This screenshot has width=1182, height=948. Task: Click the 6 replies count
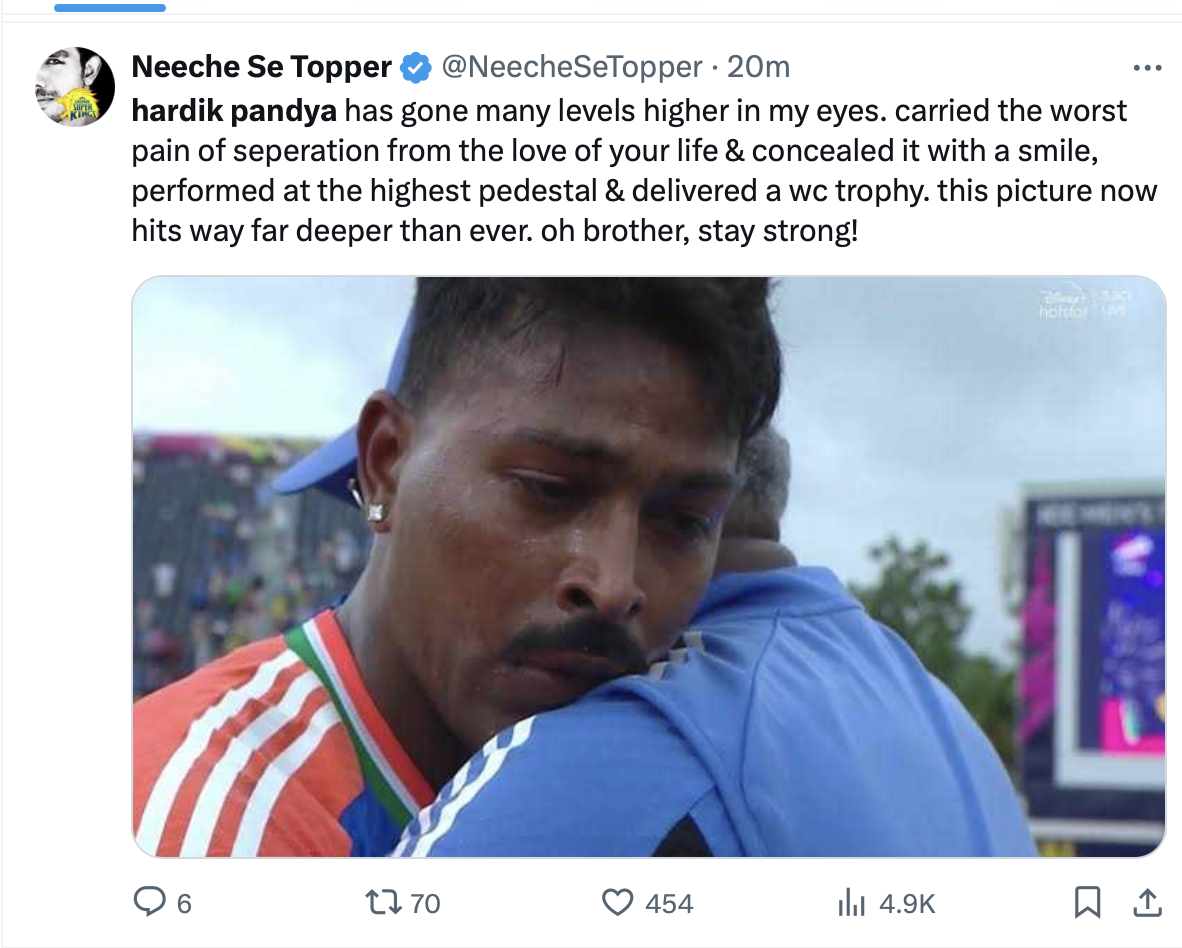click(183, 904)
